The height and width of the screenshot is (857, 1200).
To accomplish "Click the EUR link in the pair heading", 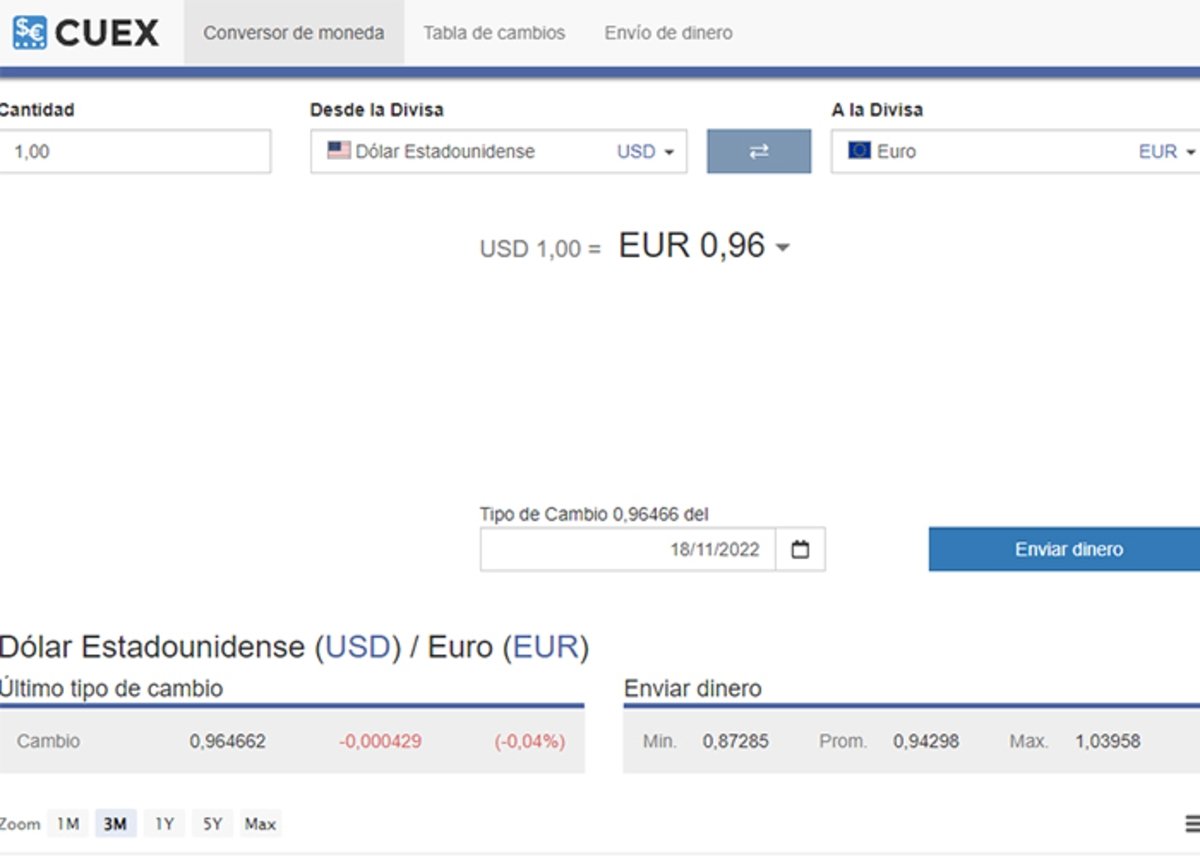I will [x=546, y=647].
